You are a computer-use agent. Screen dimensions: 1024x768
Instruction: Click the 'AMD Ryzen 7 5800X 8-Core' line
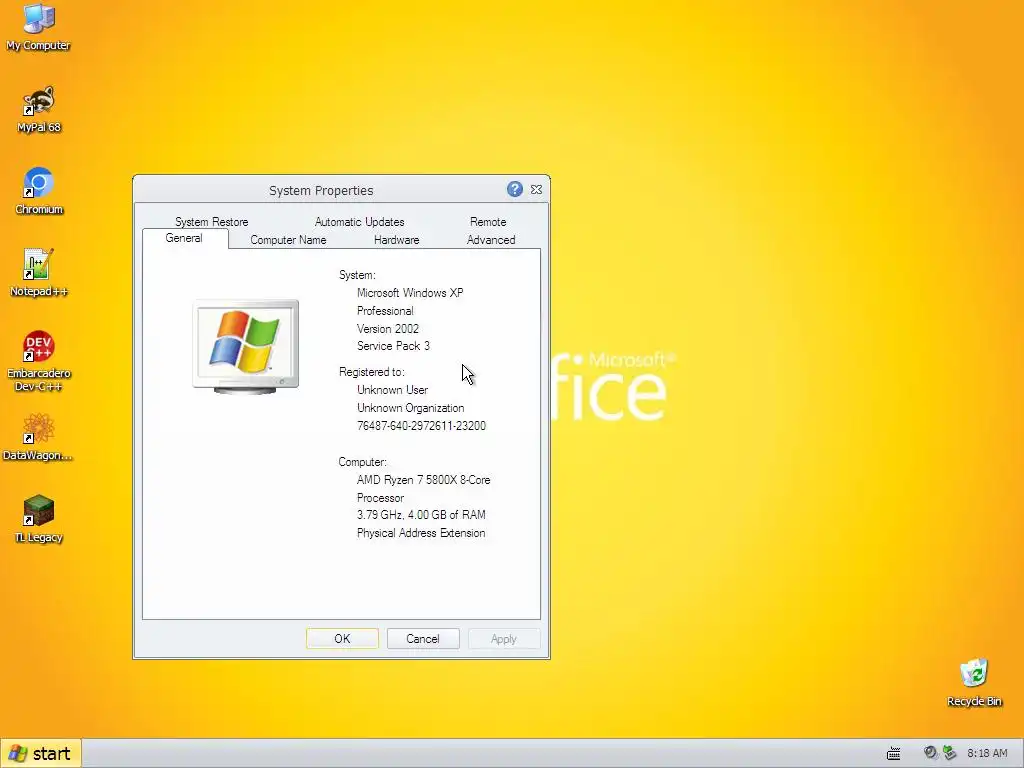(x=423, y=480)
